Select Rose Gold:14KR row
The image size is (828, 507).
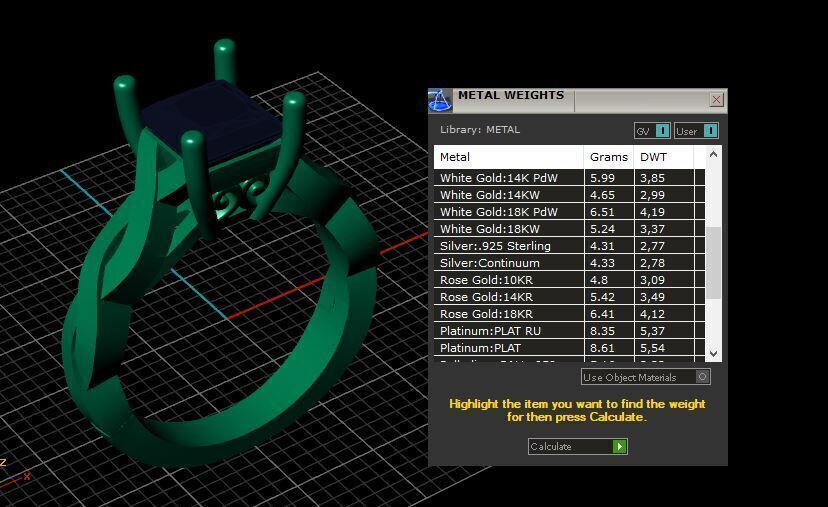(x=569, y=297)
